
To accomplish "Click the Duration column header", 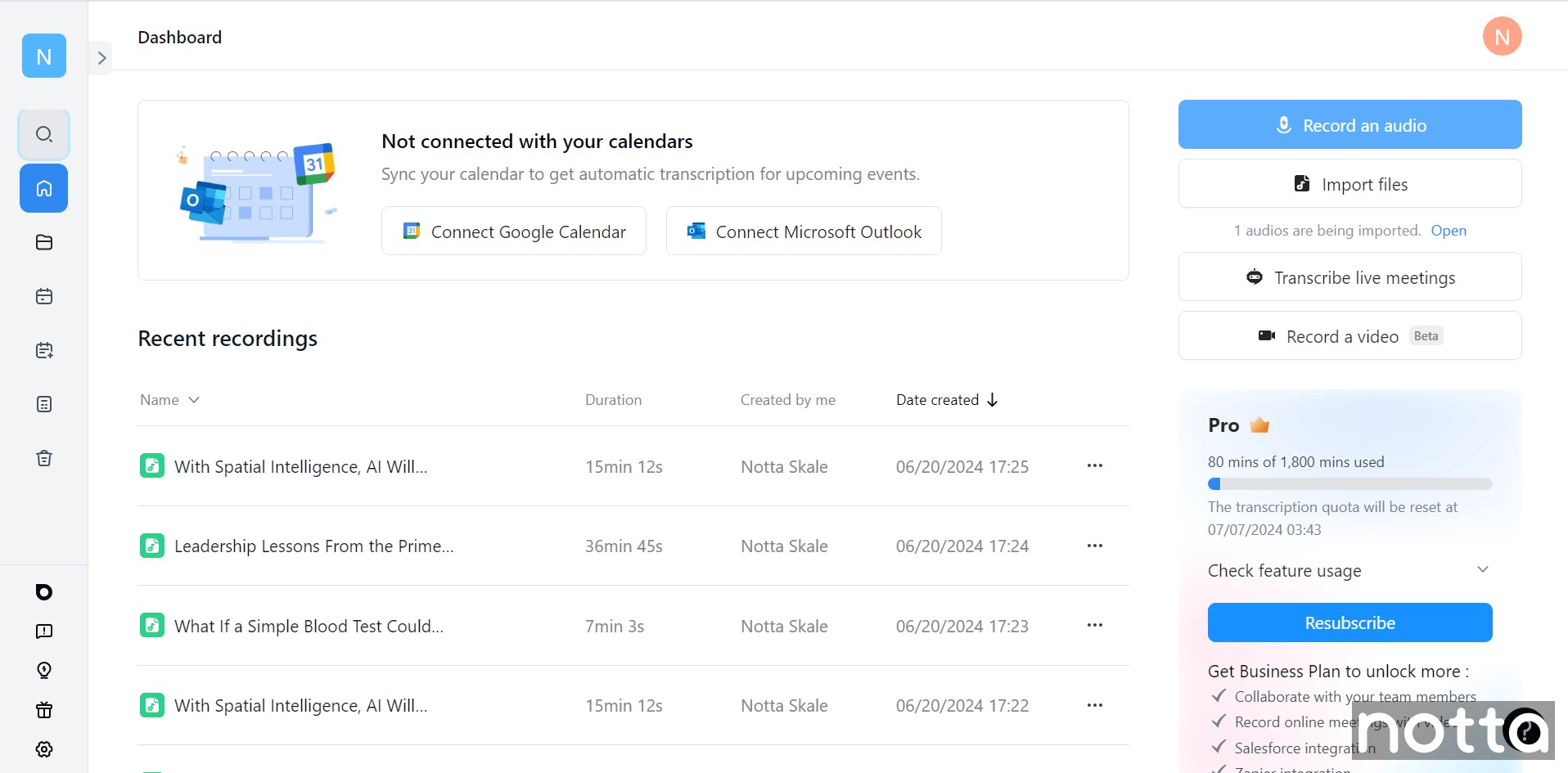I will (613, 400).
